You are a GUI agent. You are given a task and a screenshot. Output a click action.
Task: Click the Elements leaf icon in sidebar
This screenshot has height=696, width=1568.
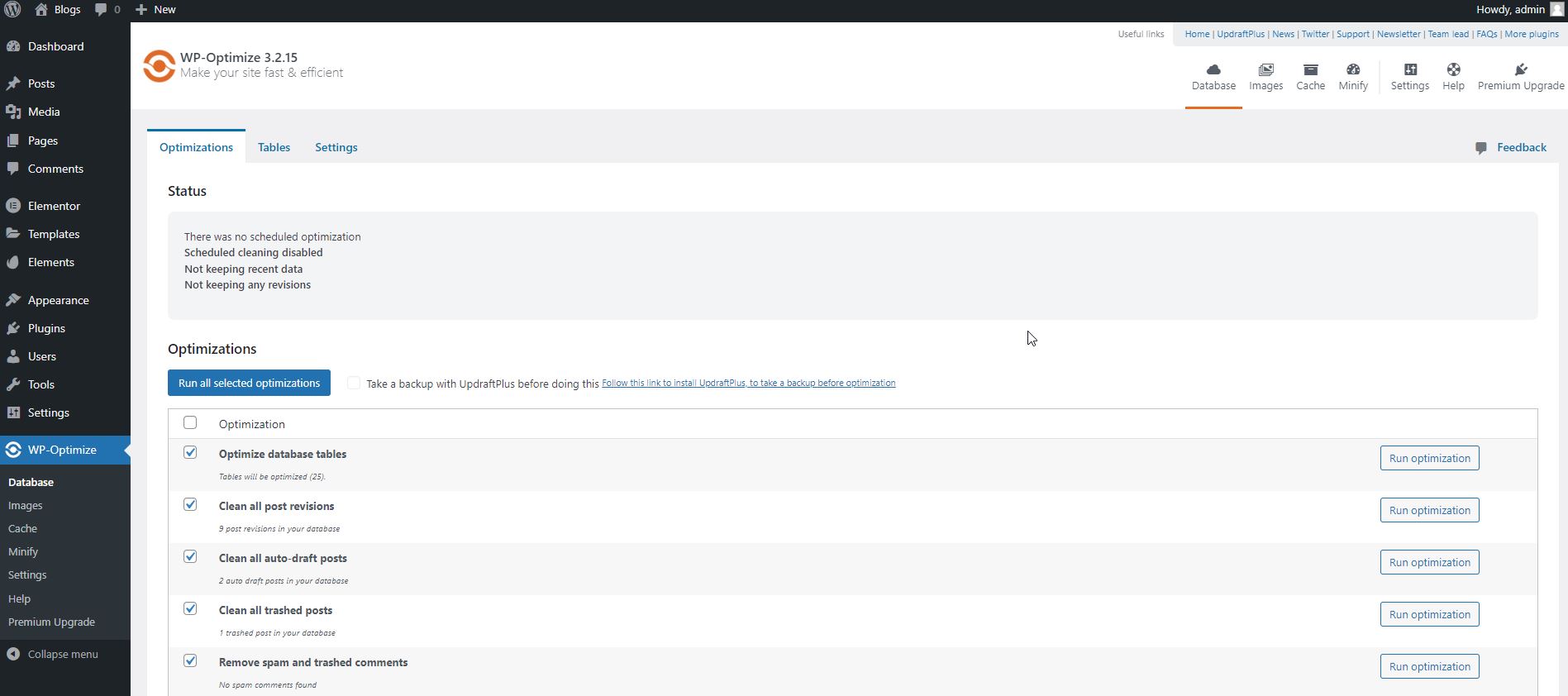point(13,262)
